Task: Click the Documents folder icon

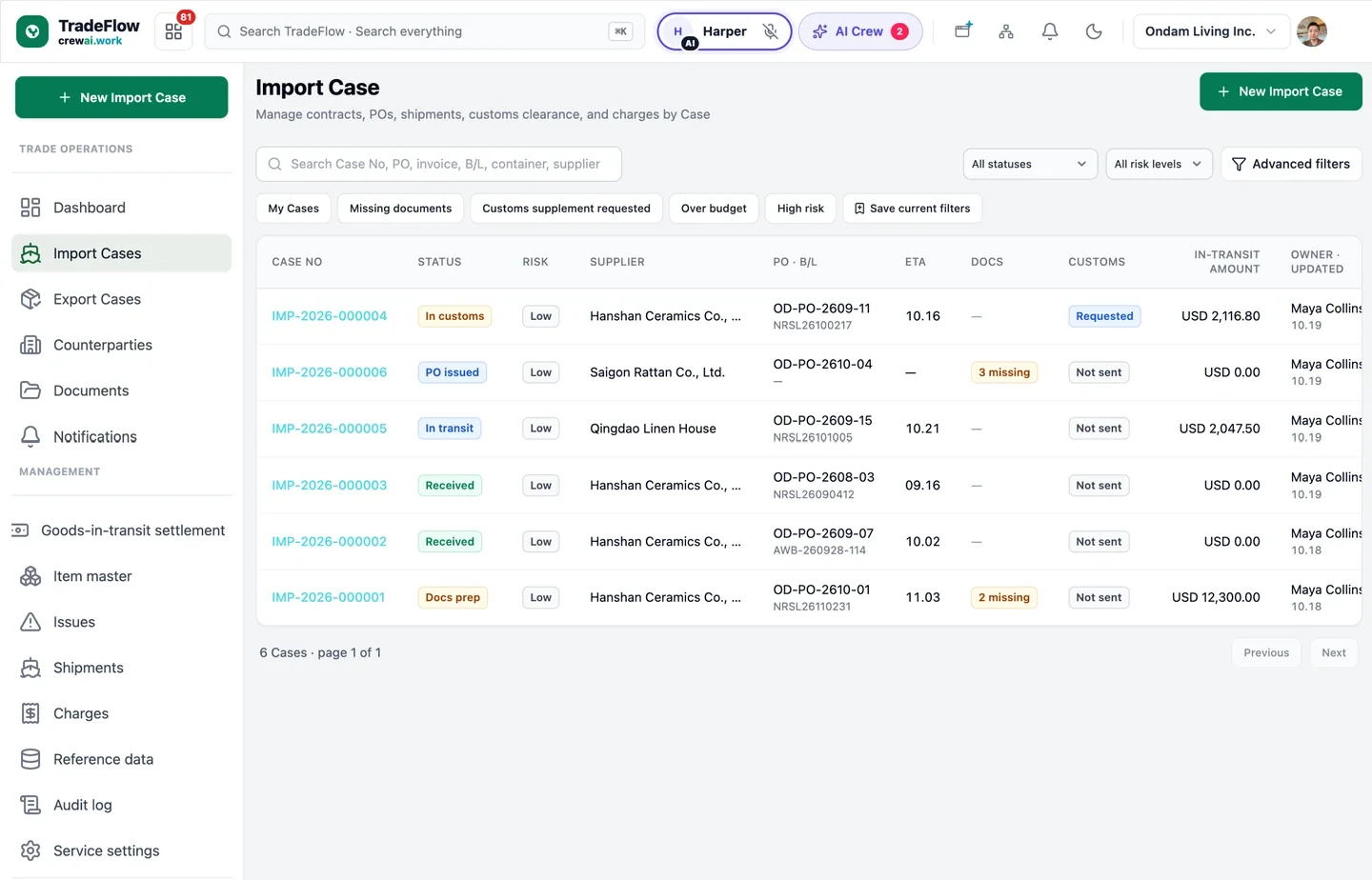Action: (x=30, y=390)
